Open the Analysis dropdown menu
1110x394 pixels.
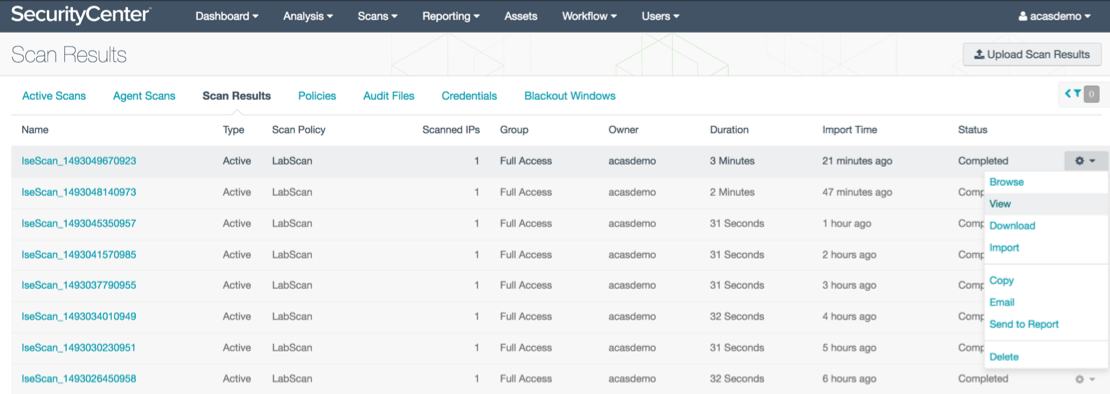[308, 16]
